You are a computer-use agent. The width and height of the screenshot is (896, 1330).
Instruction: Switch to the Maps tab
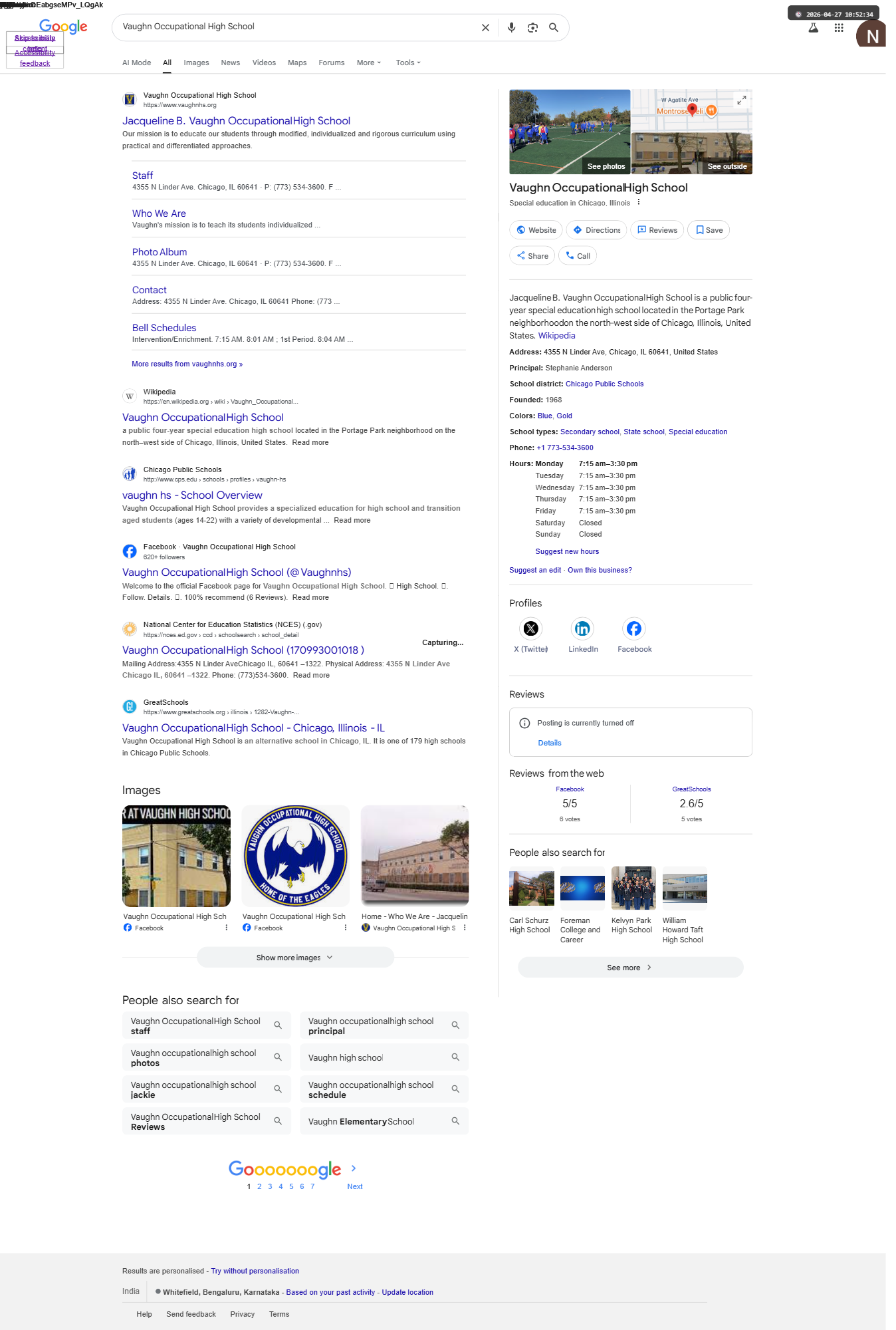(x=297, y=63)
